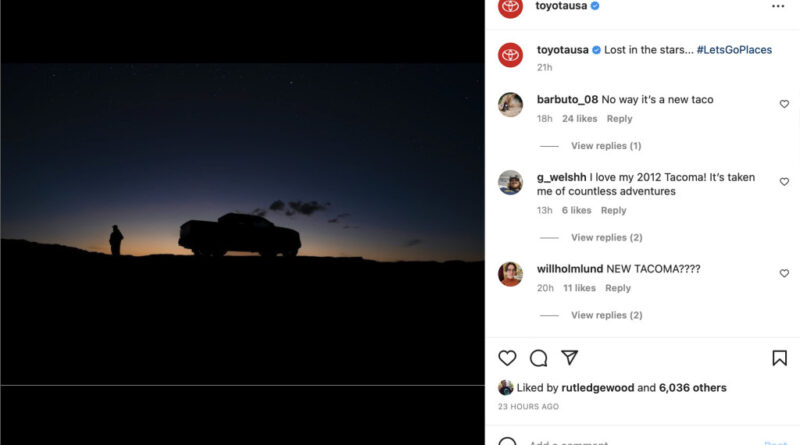Reply to barbuto_08's comment

tap(619, 118)
